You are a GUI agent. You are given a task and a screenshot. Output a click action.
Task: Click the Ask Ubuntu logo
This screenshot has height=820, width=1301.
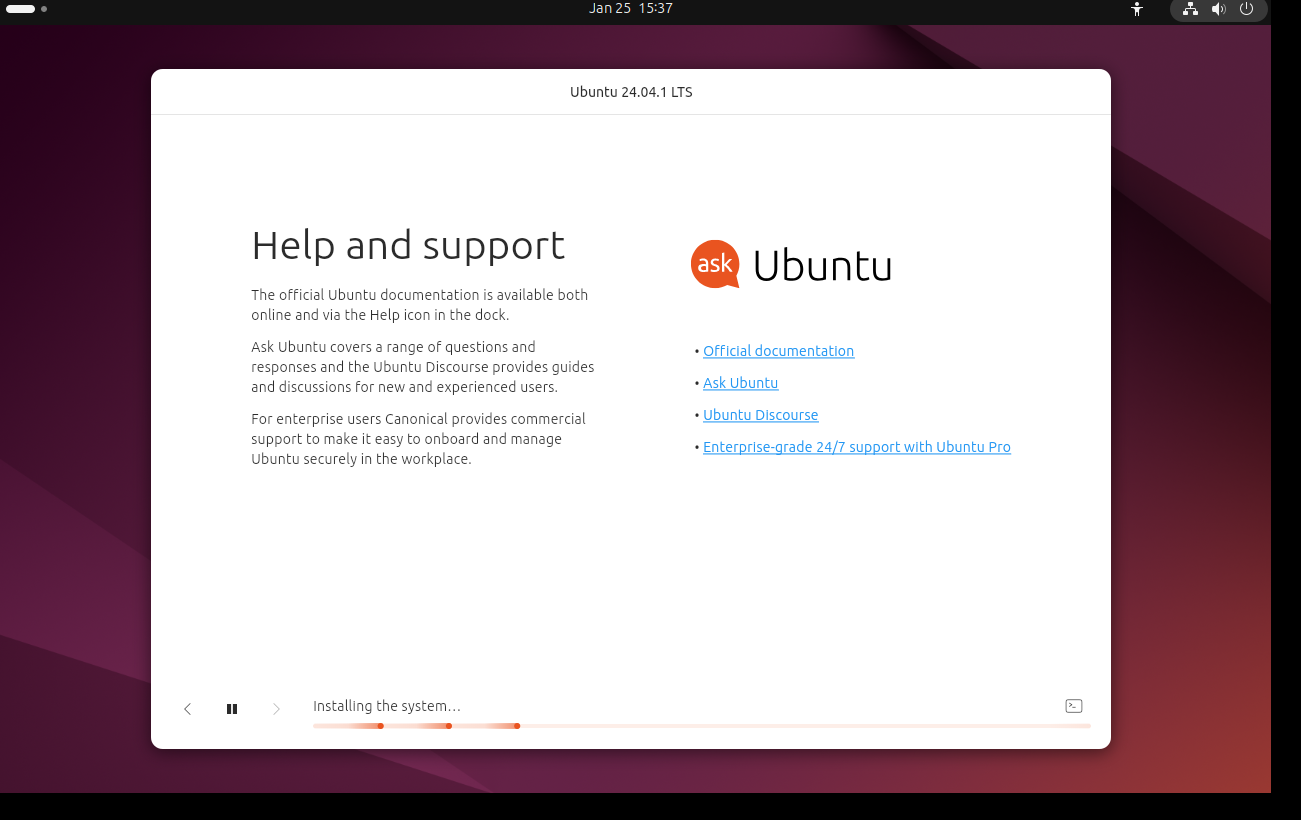coord(790,265)
